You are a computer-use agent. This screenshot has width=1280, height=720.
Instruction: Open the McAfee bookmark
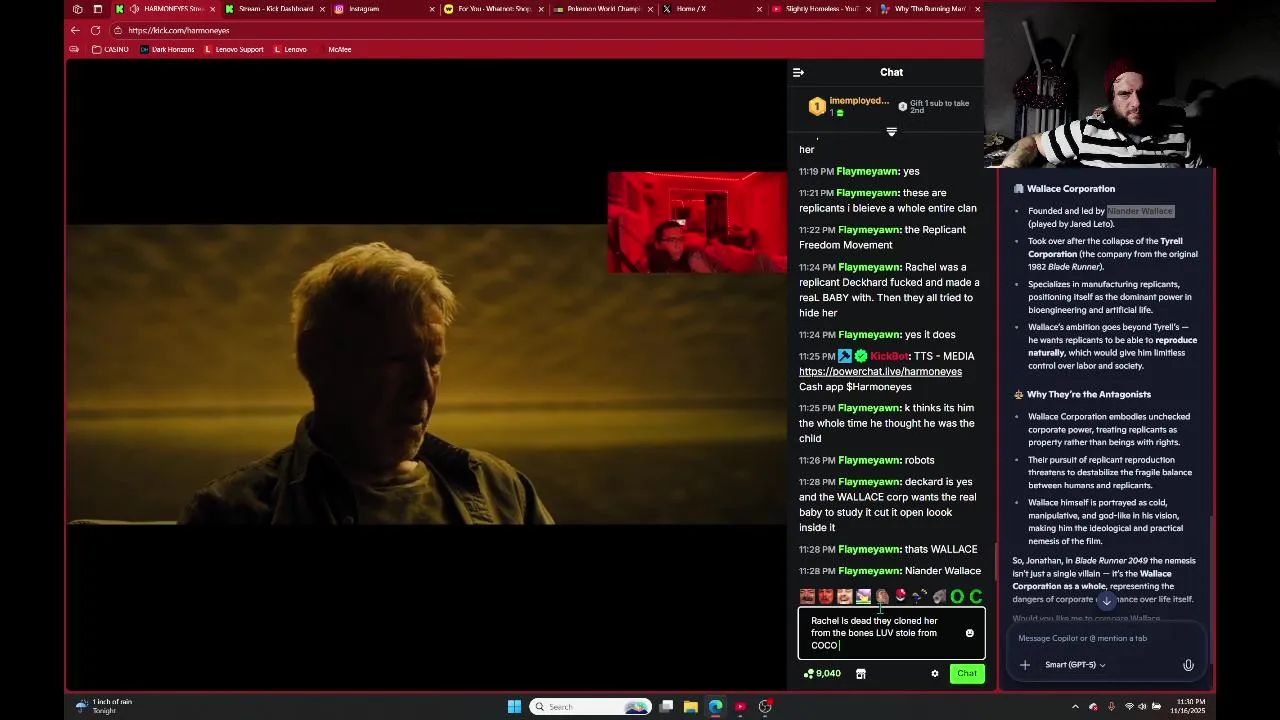tap(339, 49)
